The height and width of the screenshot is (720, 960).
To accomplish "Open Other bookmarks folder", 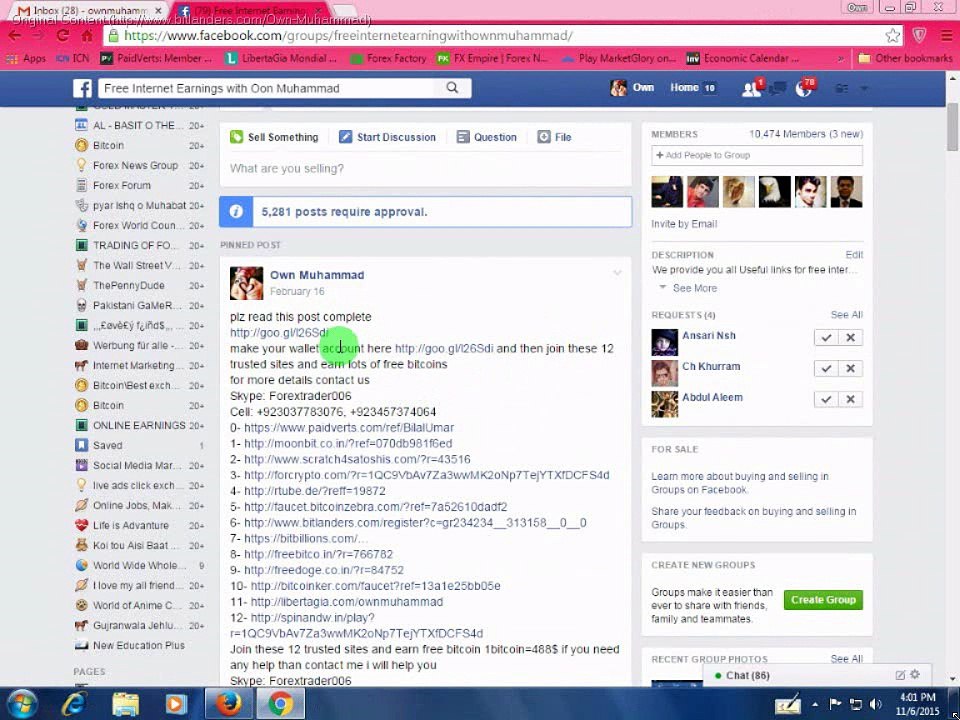I will pyautogui.click(x=906, y=58).
